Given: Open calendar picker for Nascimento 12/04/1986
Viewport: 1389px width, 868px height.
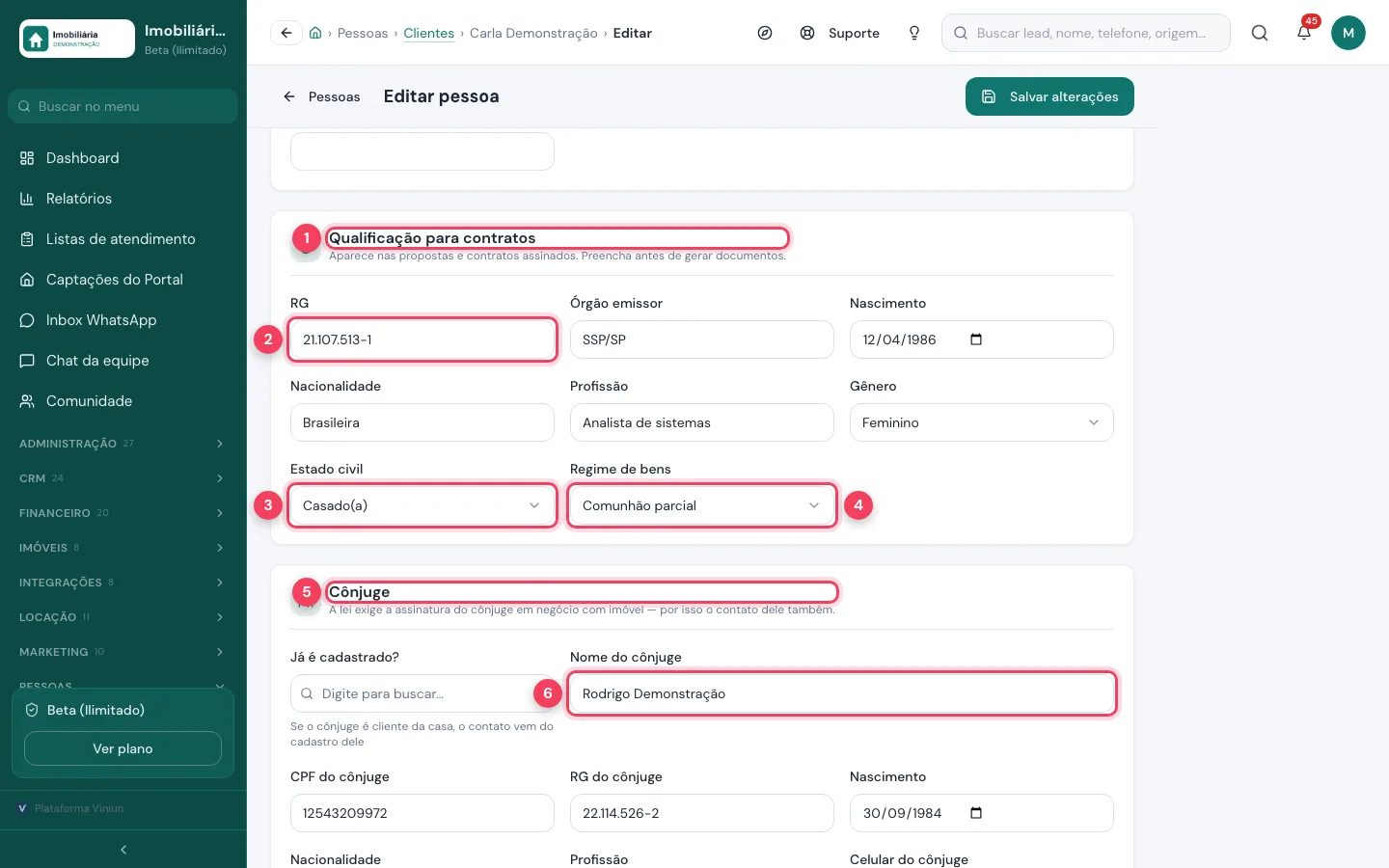Looking at the screenshot, I should click(x=976, y=339).
